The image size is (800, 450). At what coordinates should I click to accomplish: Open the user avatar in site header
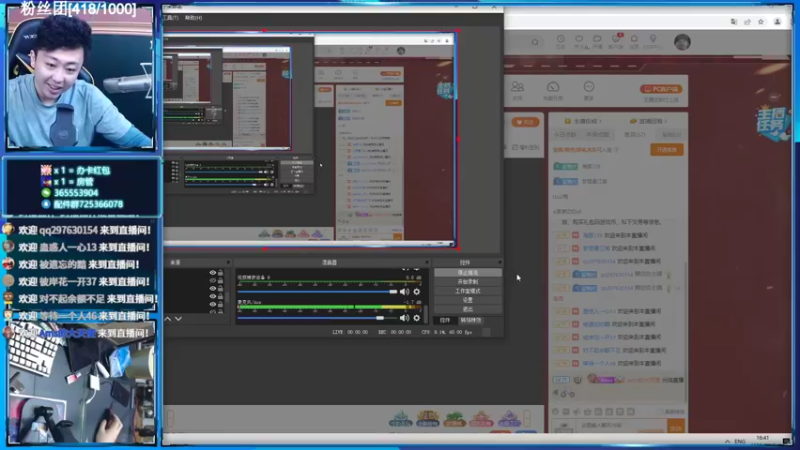pyautogui.click(x=682, y=42)
